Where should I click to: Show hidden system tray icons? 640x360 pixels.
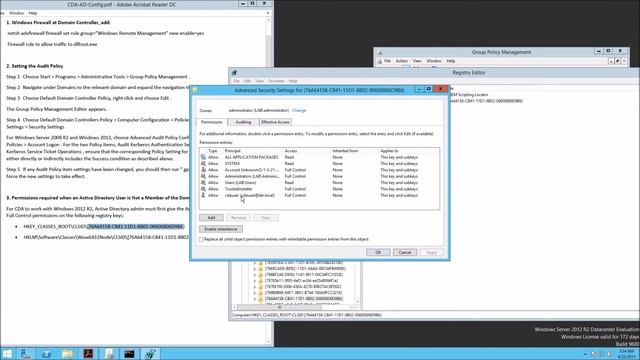[585, 354]
